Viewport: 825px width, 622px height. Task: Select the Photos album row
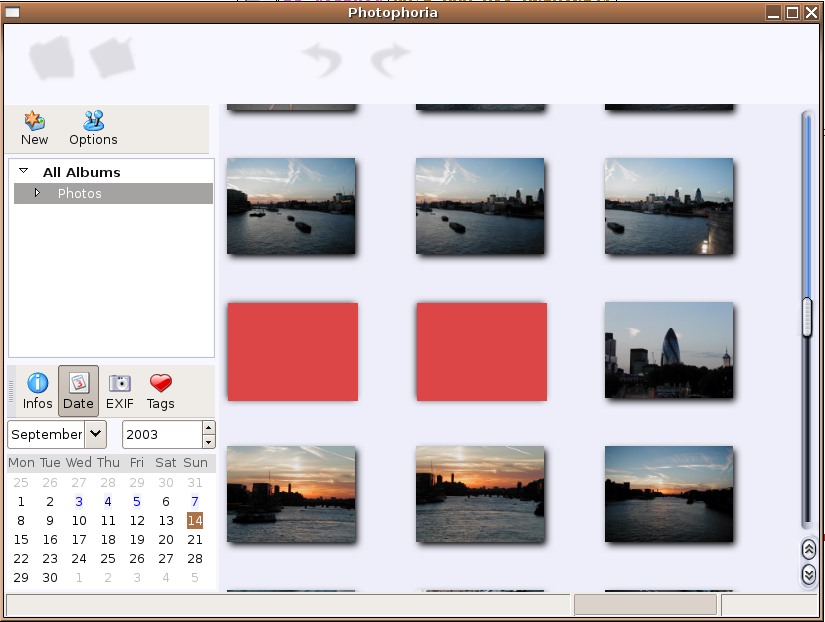point(113,193)
